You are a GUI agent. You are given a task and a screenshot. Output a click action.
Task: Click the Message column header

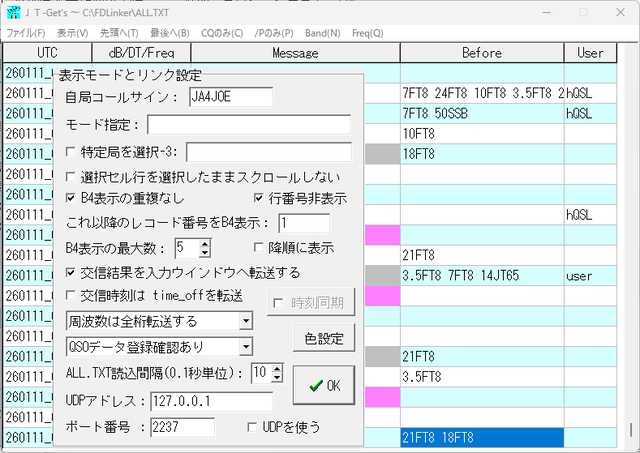[296, 53]
